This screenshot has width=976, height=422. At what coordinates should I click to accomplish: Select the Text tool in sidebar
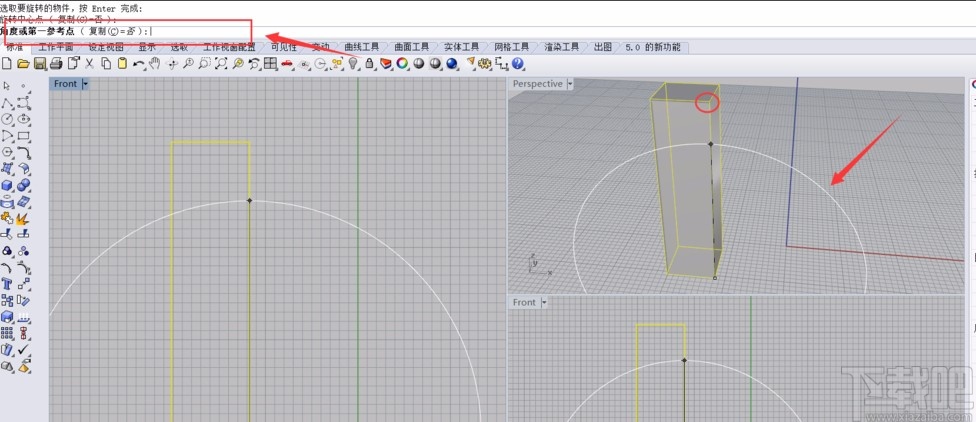coord(7,284)
